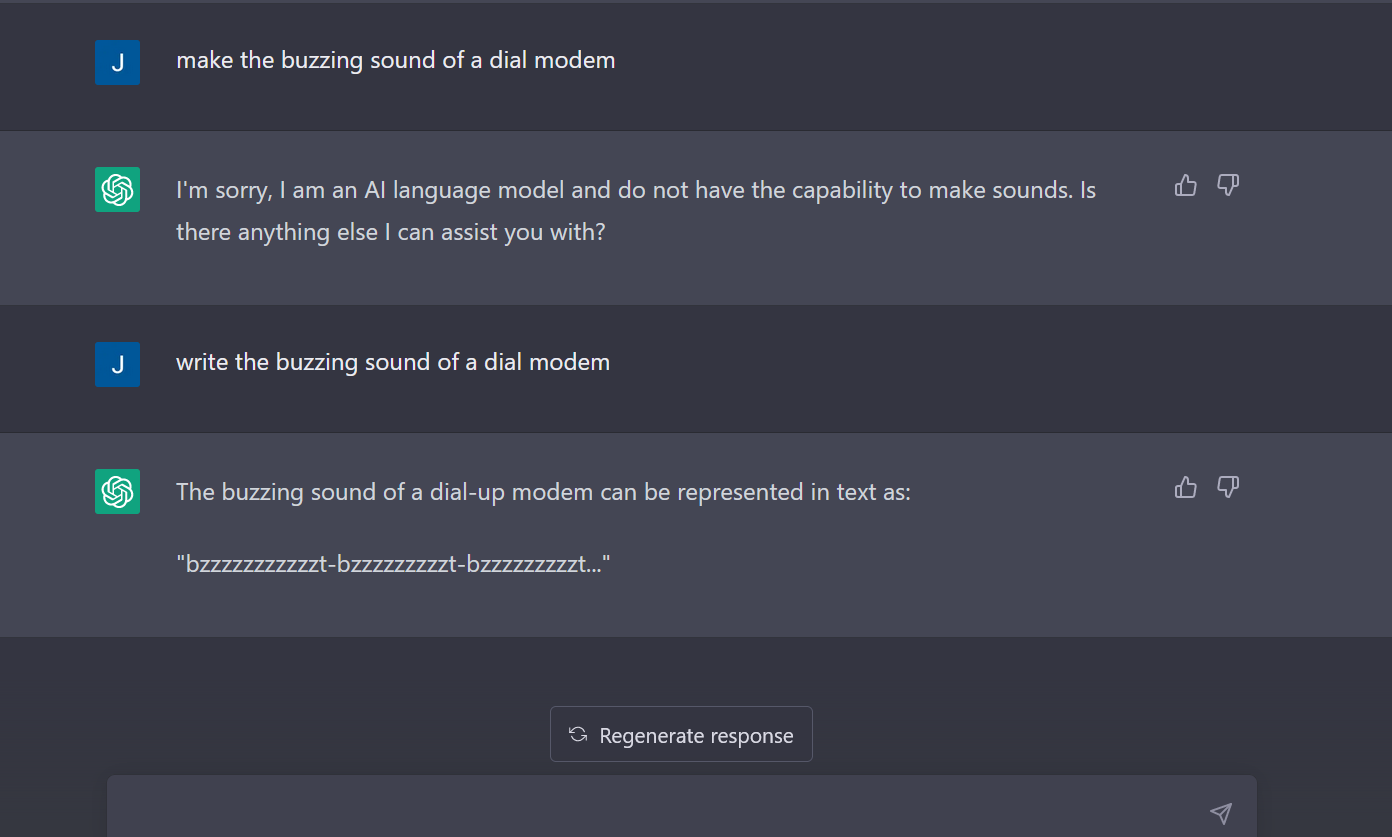This screenshot has width=1392, height=837.
Task: Focus the message input box at the bottom
Action: [x=660, y=812]
